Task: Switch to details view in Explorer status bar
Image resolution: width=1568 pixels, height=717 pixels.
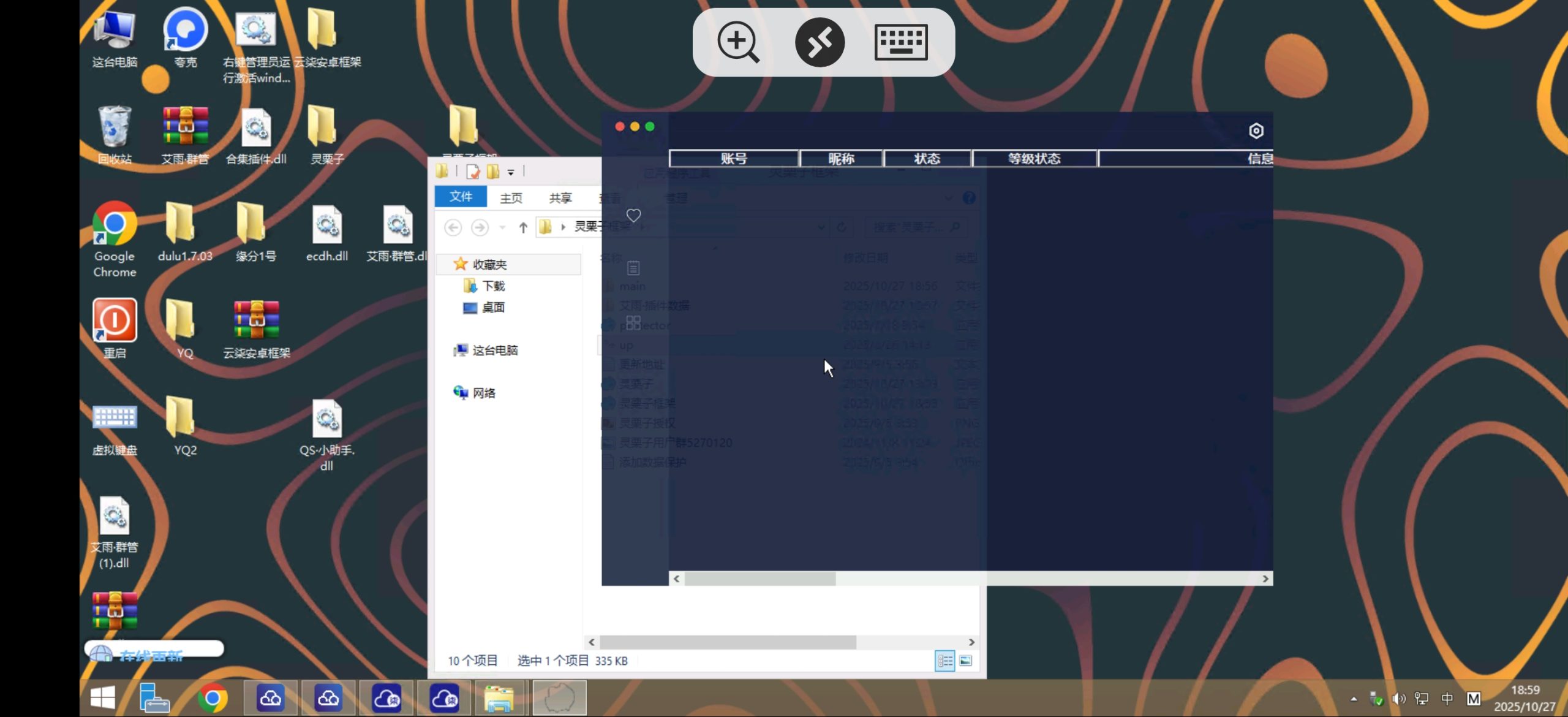Action: pyautogui.click(x=945, y=661)
